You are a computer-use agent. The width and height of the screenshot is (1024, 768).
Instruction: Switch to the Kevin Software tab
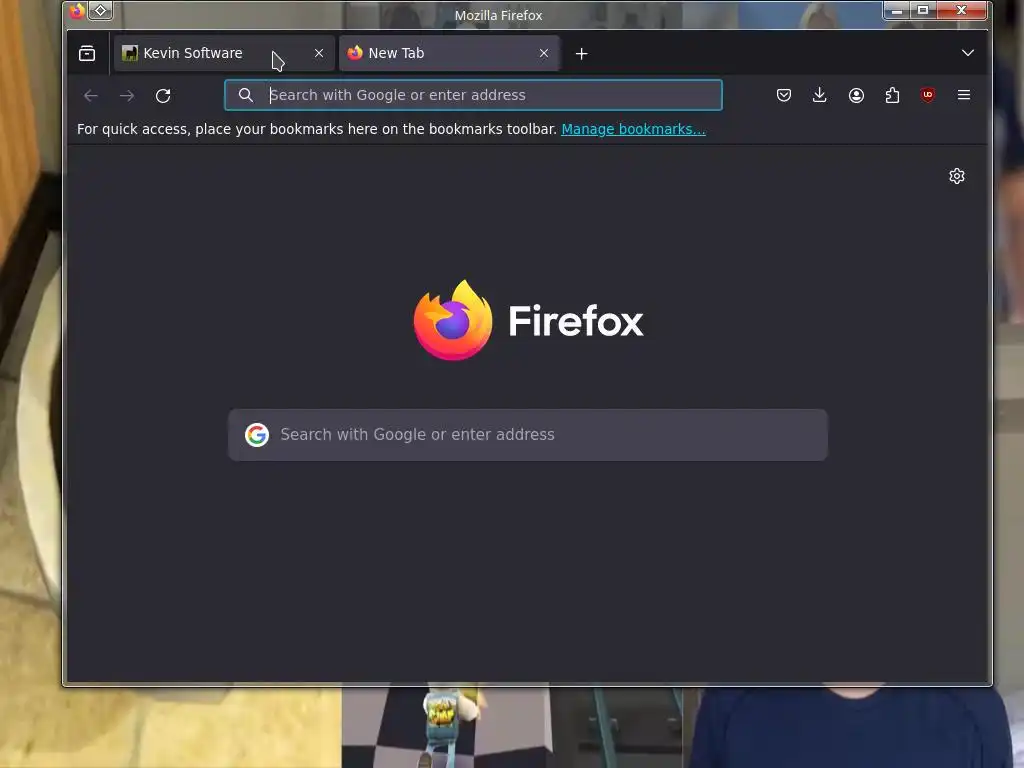tap(224, 53)
